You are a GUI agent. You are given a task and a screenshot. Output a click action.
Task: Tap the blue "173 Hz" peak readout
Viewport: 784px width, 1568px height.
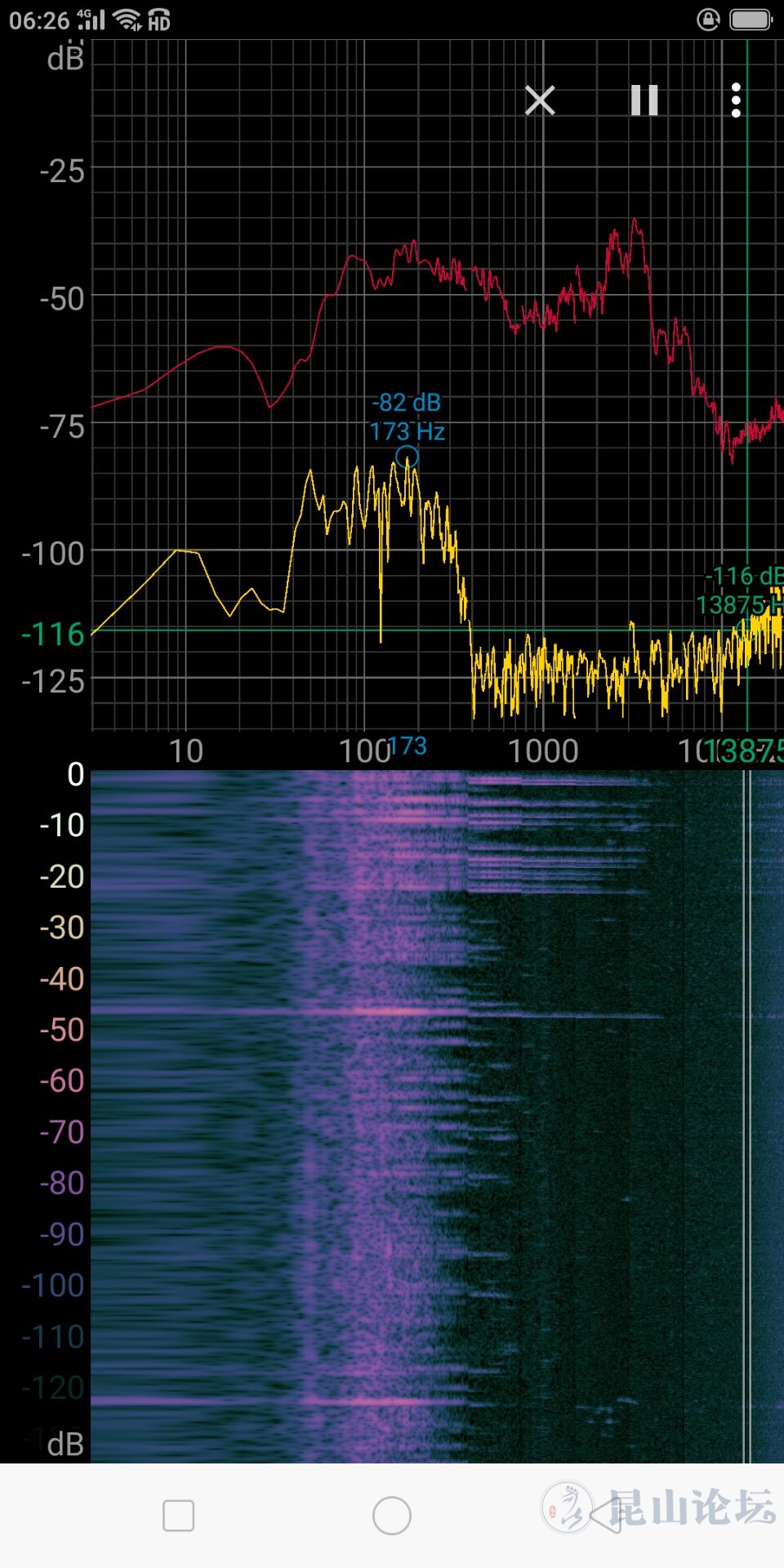point(407,431)
